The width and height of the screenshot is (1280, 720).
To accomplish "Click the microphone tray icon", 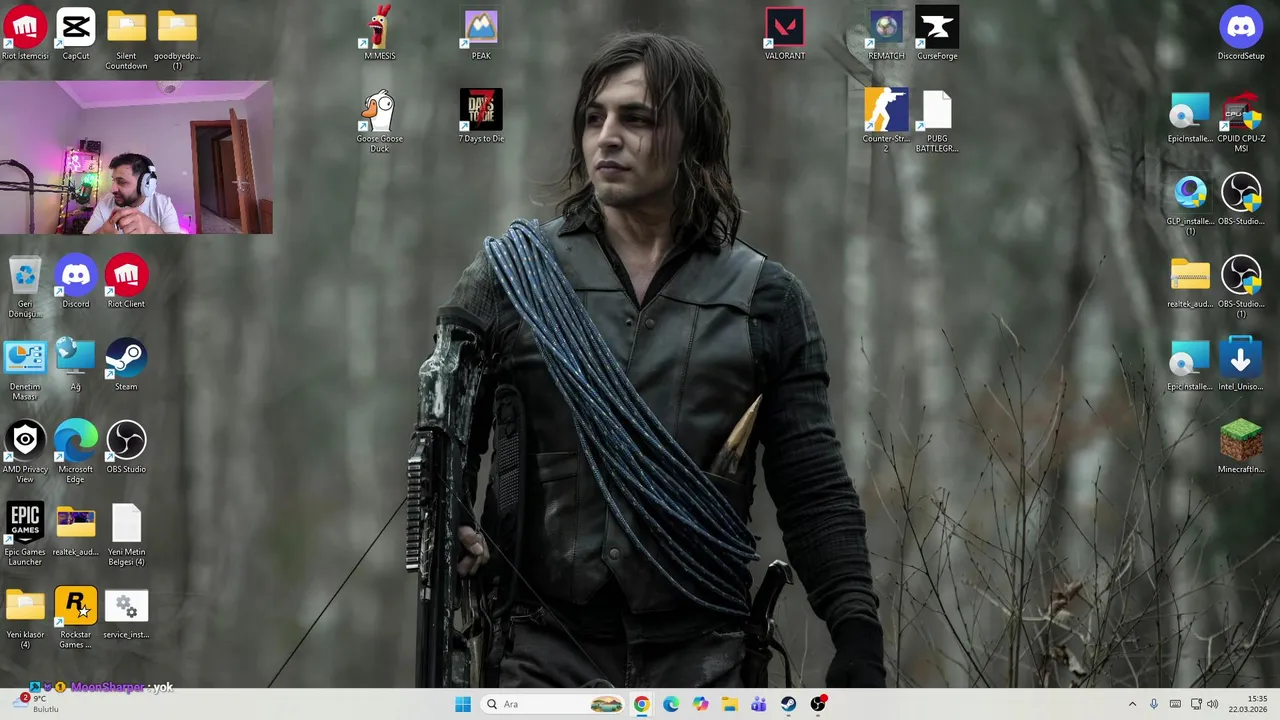I will tap(1154, 704).
